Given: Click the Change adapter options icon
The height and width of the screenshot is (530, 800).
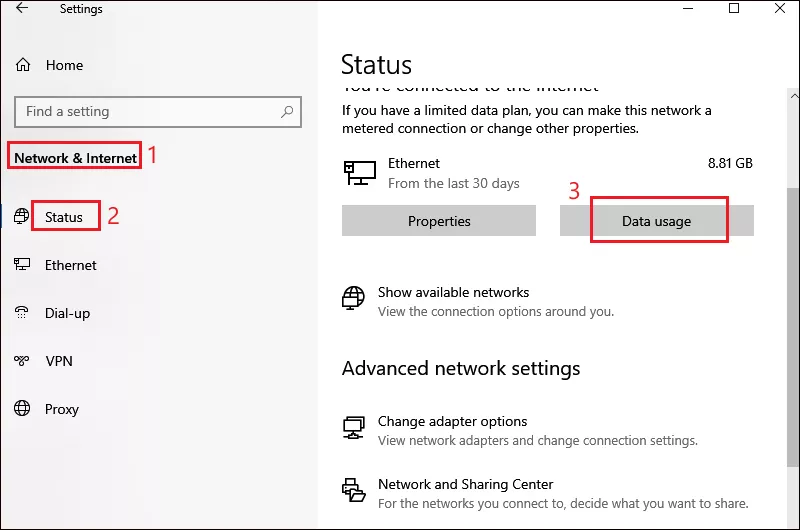Looking at the screenshot, I should pos(354,427).
